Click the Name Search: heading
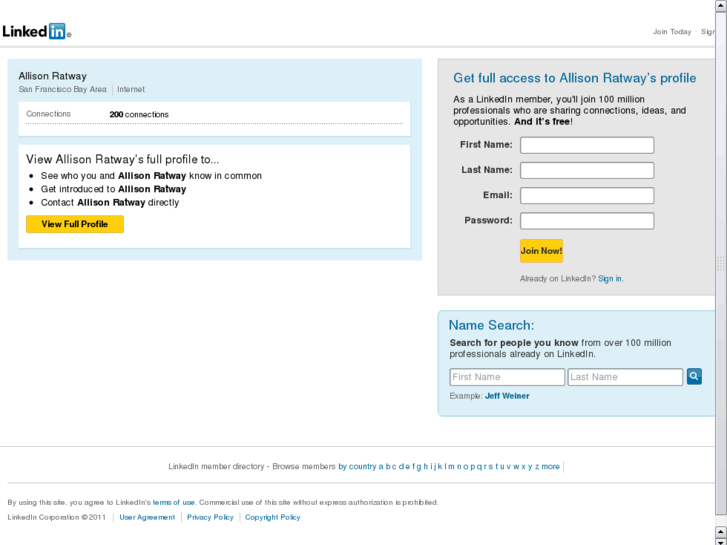Screen dimensions: 727x545 pos(491,325)
